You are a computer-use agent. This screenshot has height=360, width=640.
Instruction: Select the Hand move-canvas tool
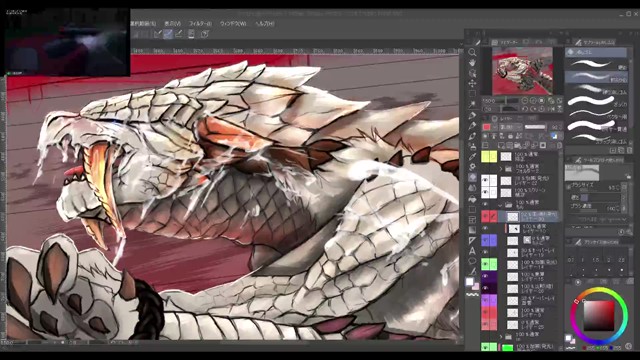point(472,62)
